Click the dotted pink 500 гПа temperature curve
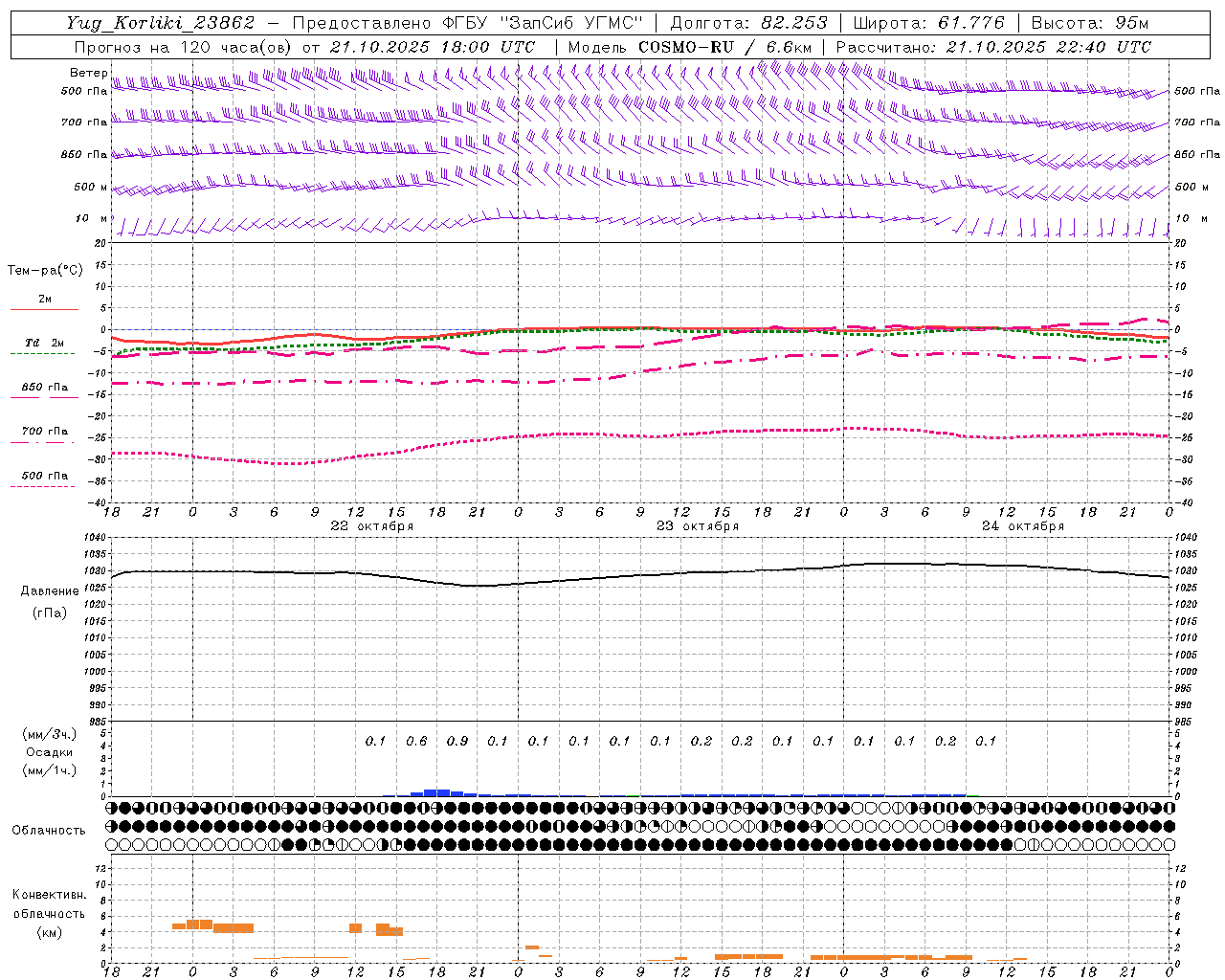1225x980 pixels. pos(641,435)
